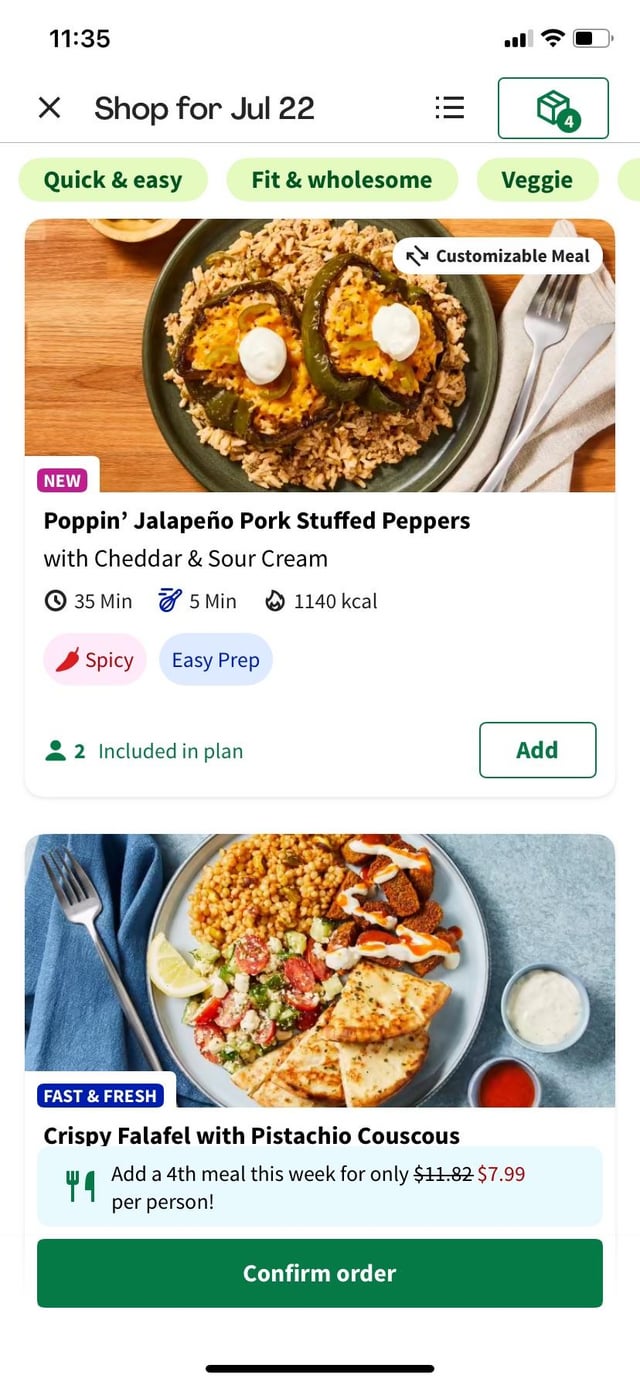Tap the customize swap arrows icon
Viewport: 640px width, 1385px height.
pos(417,256)
